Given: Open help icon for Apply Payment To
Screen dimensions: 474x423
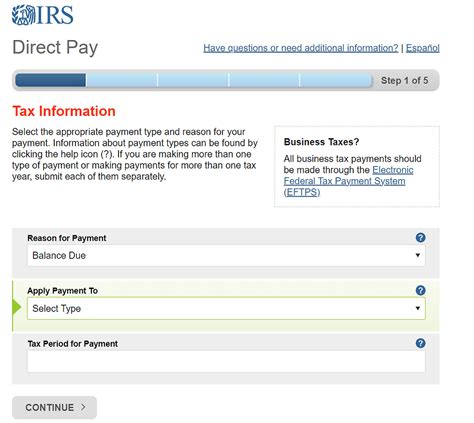Looking at the screenshot, I should pos(420,290).
